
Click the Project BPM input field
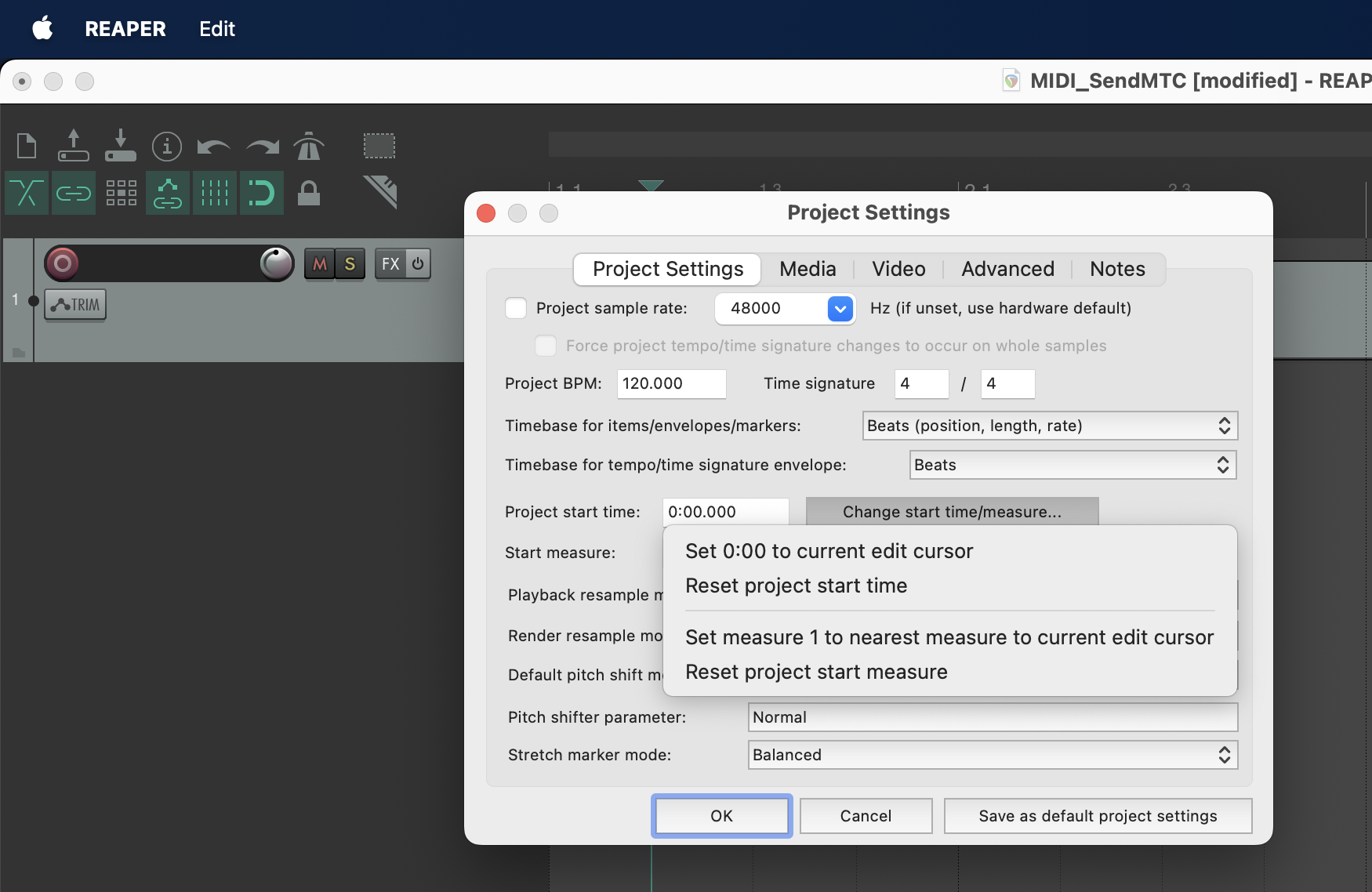click(671, 384)
